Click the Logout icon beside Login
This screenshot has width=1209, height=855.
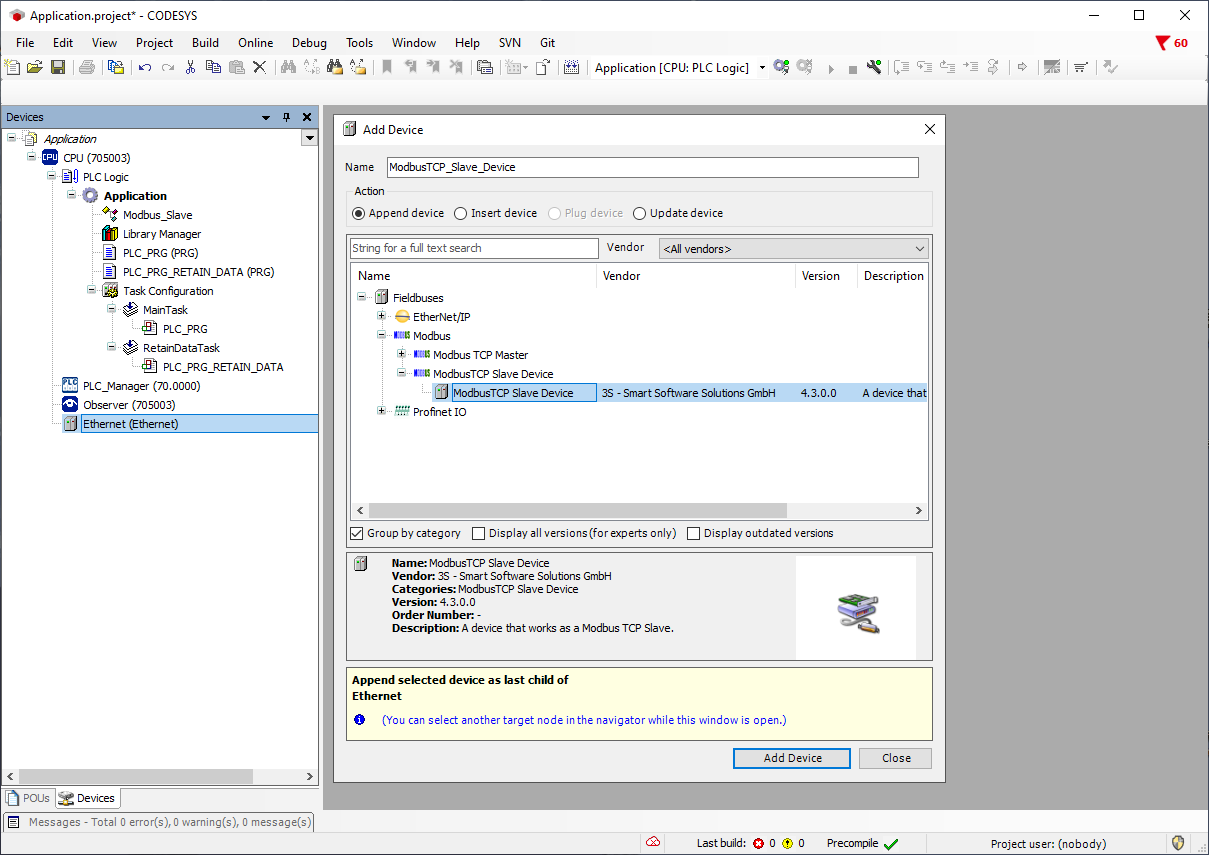802,67
